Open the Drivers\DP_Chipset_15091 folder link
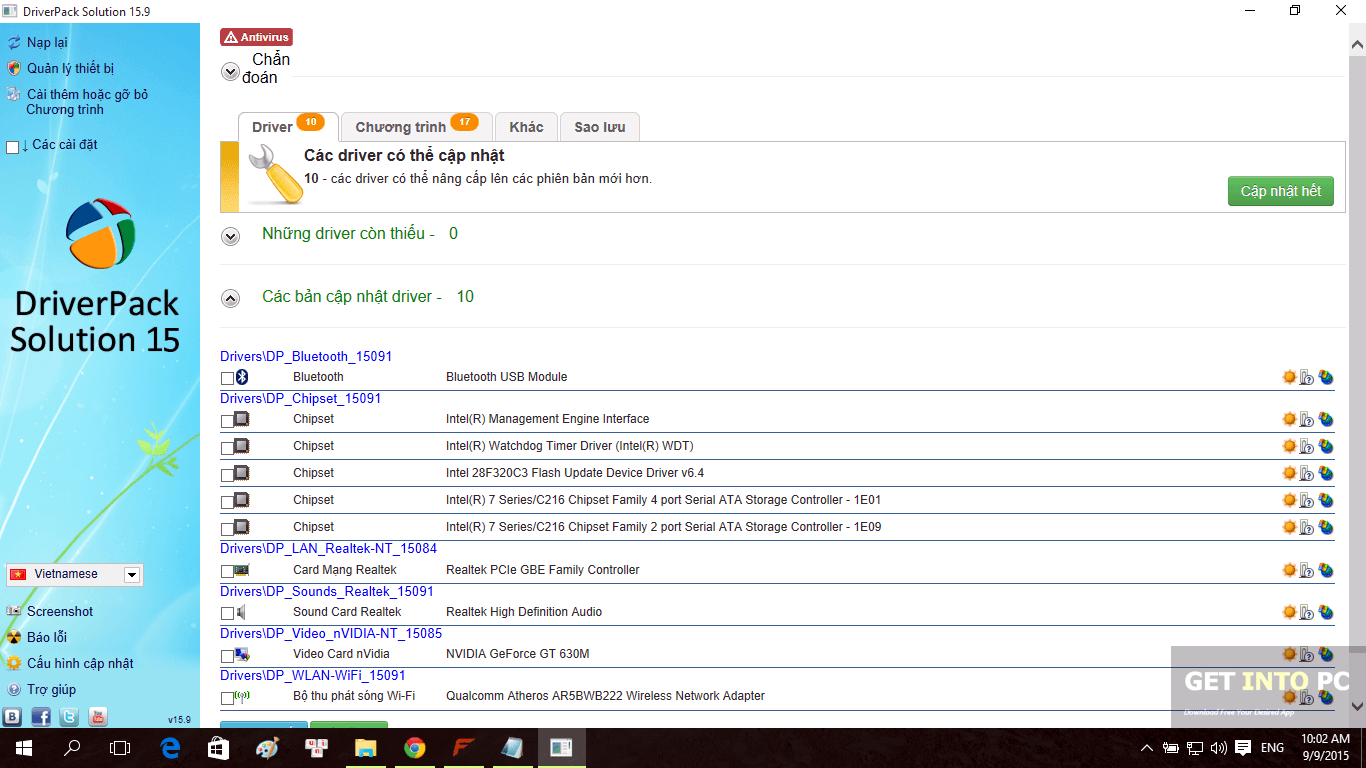The height and width of the screenshot is (768, 1366). [x=300, y=398]
